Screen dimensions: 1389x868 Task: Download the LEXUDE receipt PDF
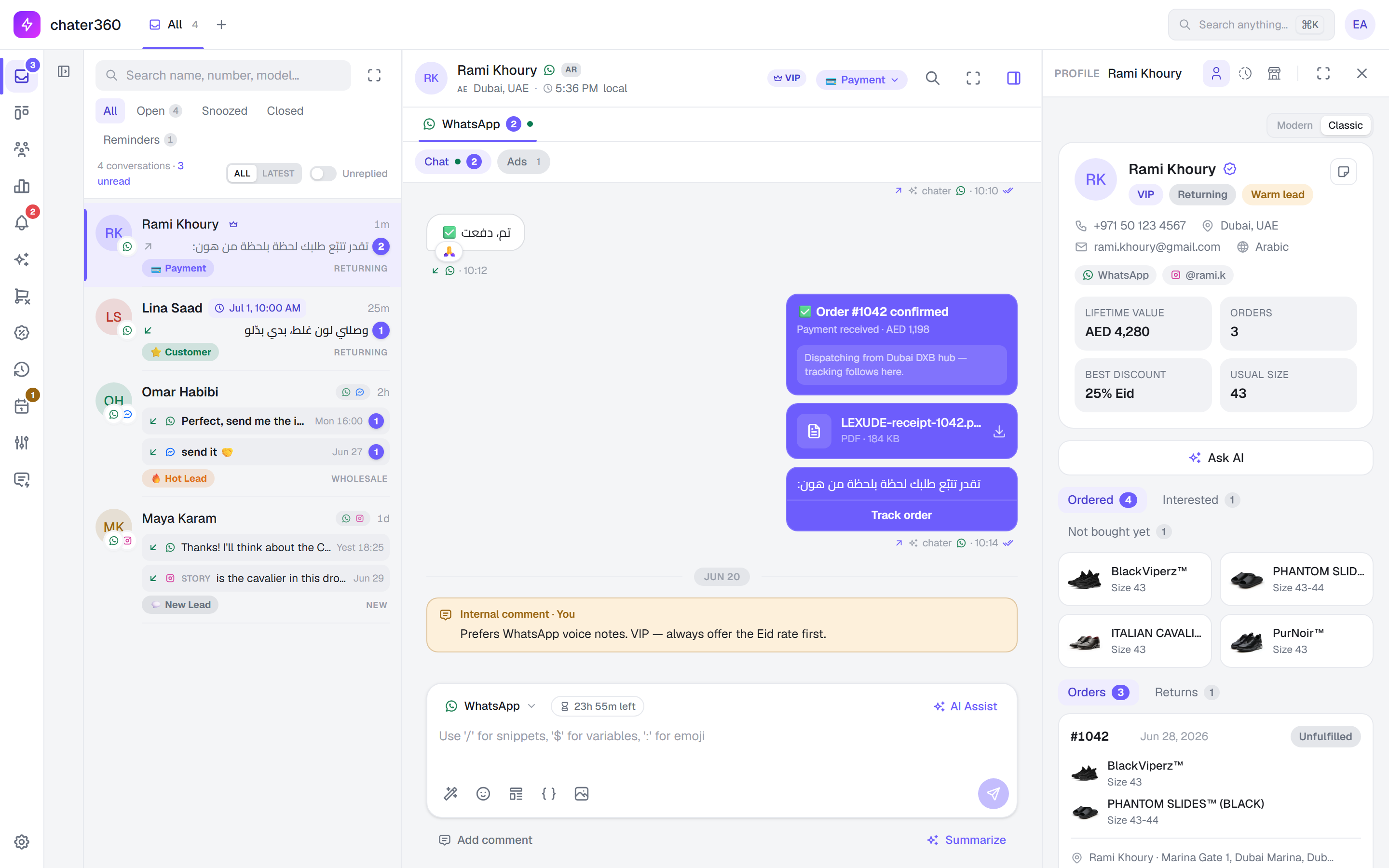click(x=999, y=431)
